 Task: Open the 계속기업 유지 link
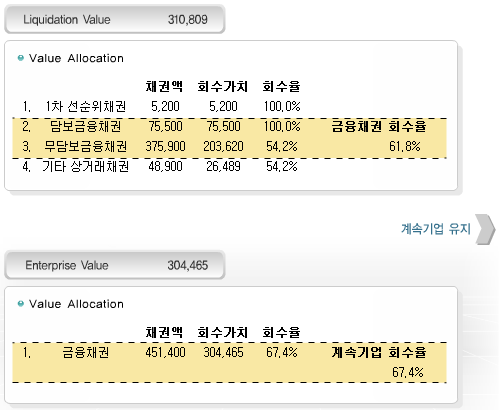pyautogui.click(x=436, y=229)
